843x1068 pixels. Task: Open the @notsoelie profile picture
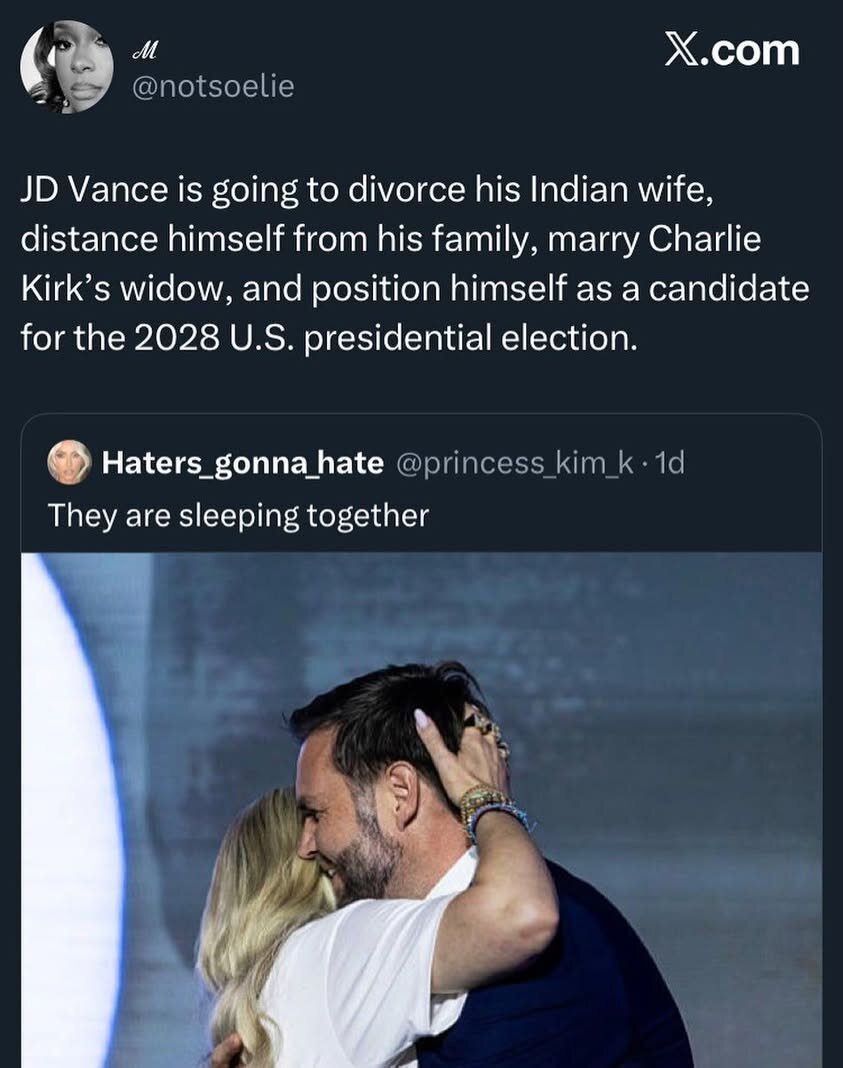(67, 68)
